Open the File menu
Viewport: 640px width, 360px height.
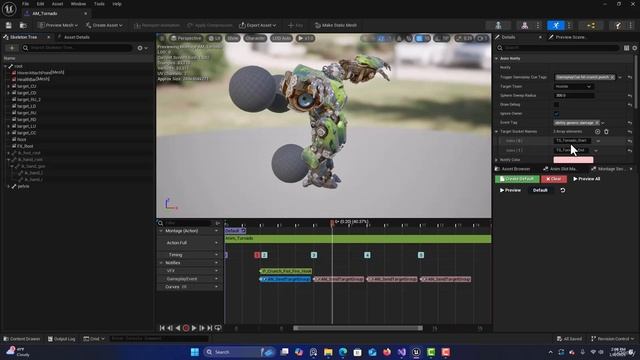point(25,4)
